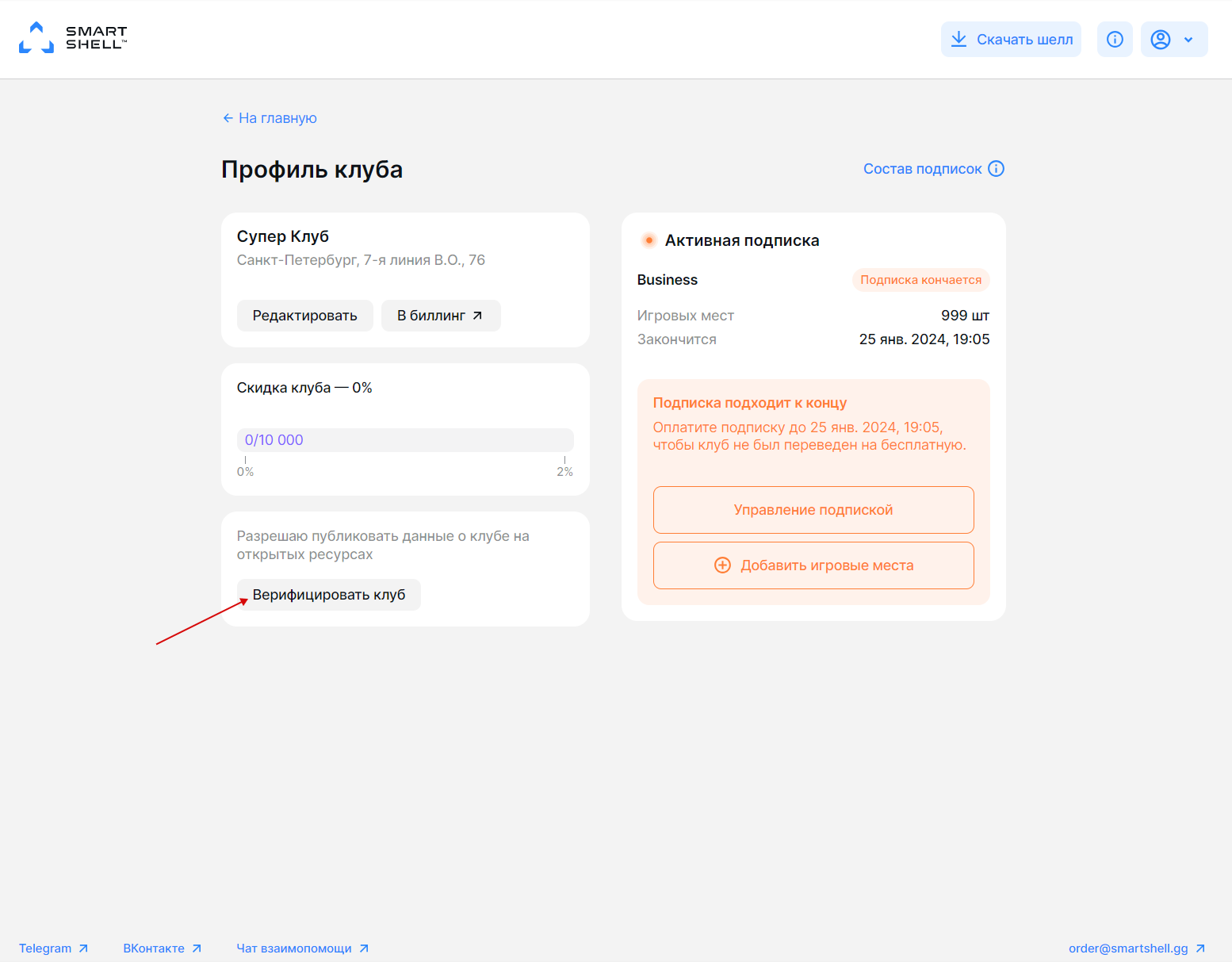Click the 2% discount scale marker
The width and height of the screenshot is (1232, 962).
[x=564, y=472]
